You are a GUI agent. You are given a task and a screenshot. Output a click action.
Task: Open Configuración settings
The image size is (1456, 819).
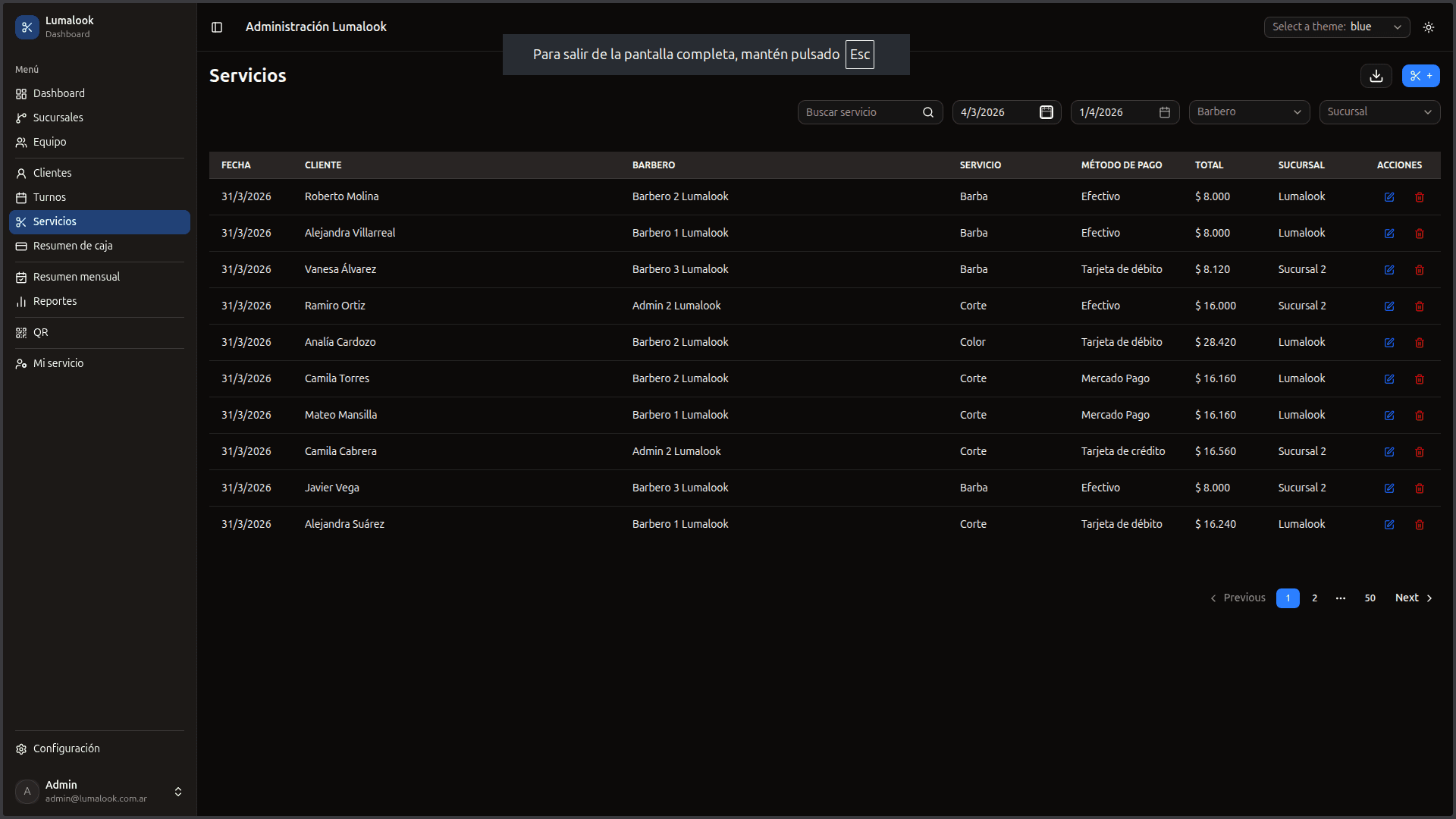coord(99,748)
